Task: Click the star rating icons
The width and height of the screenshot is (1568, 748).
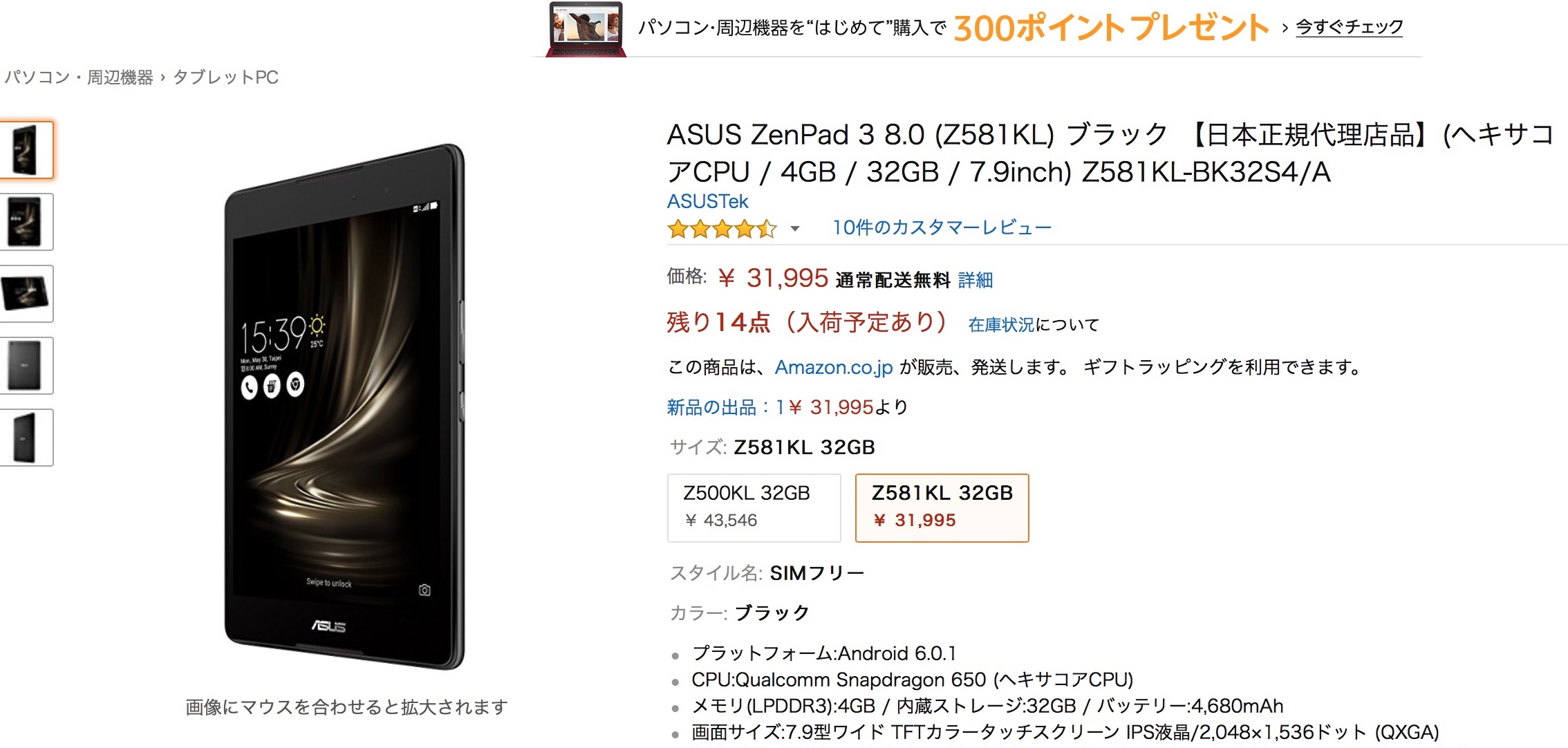Action: [721, 228]
